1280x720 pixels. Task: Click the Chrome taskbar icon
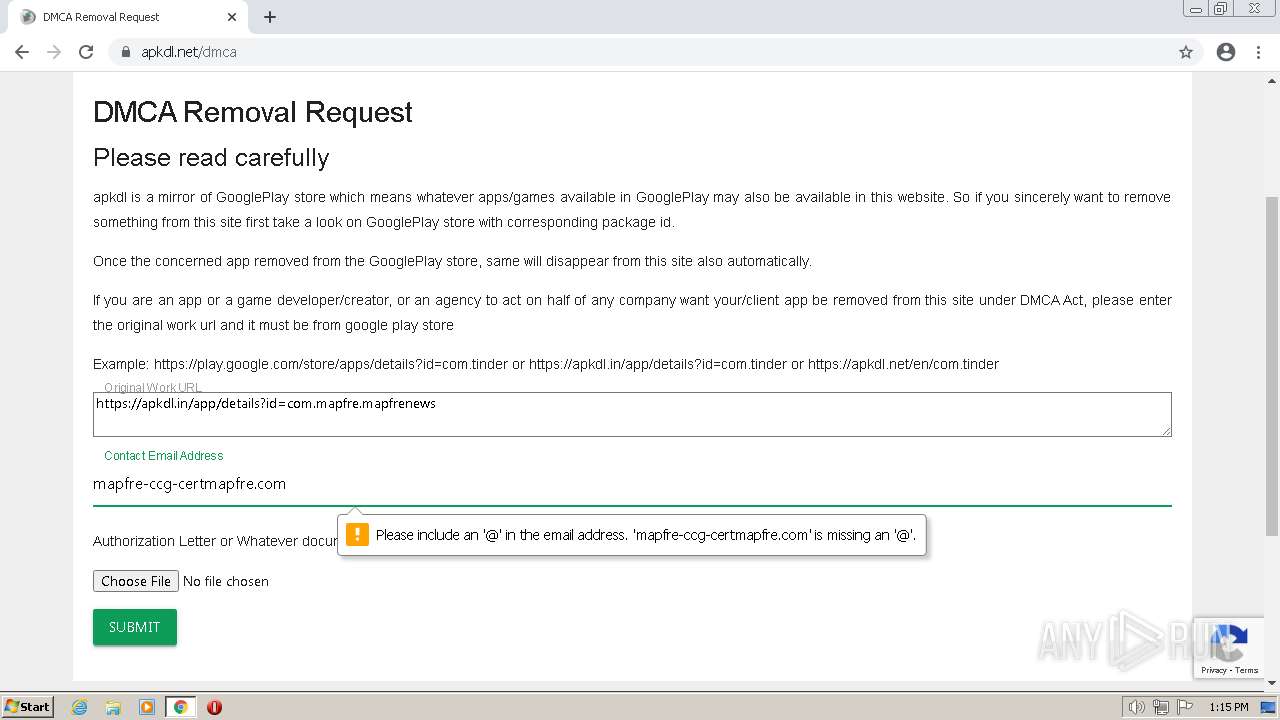coord(180,707)
